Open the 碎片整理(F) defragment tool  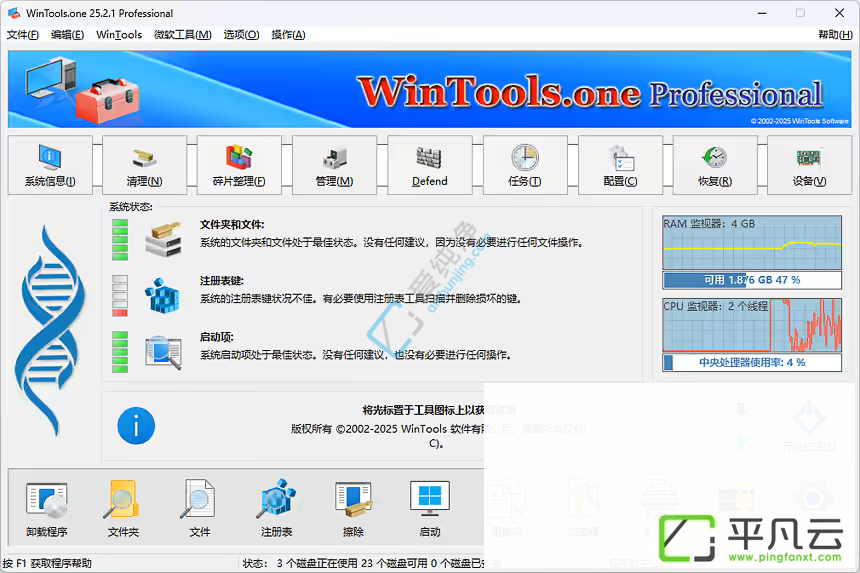coord(239,165)
